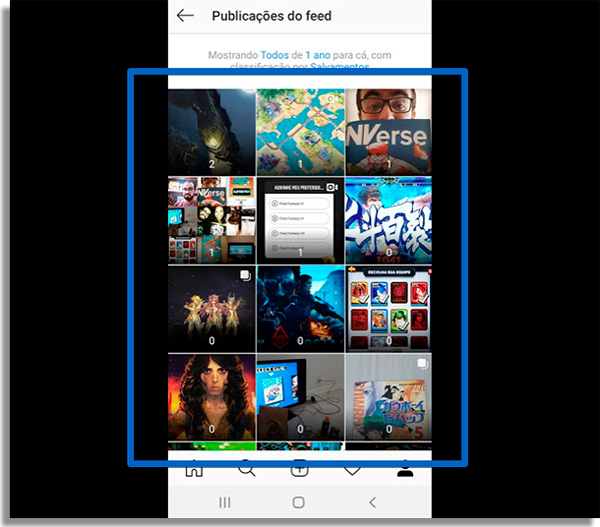Change the '1 ano' period link
Screen dimensions: 600x527
pos(318,55)
